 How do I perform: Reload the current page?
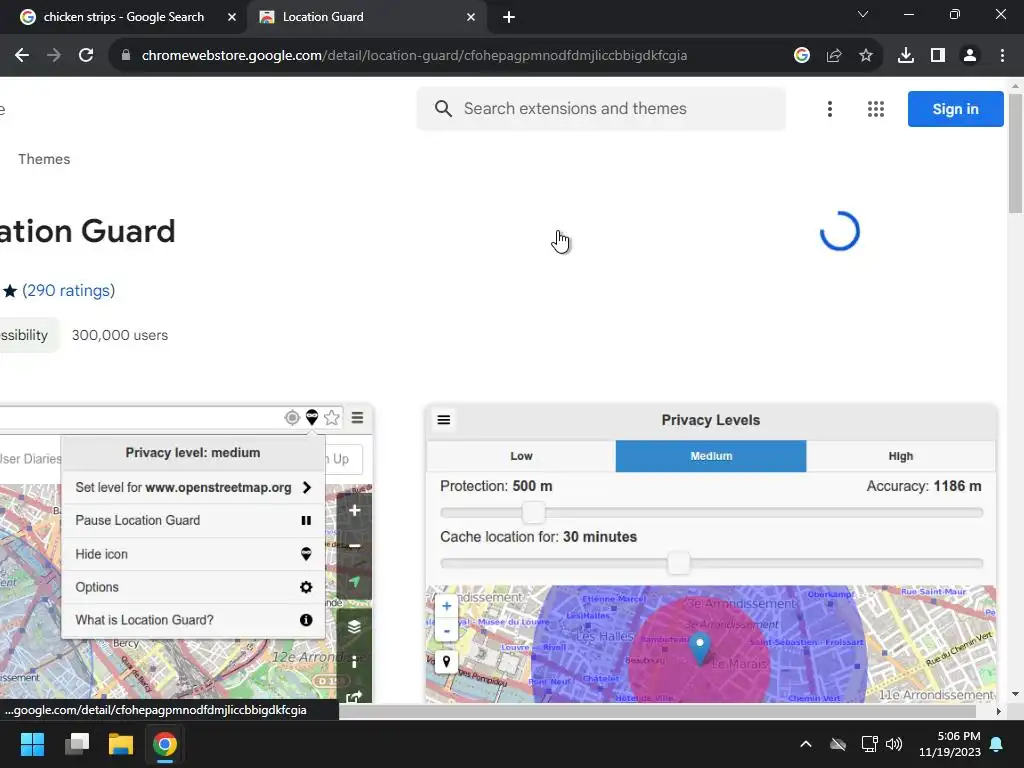click(x=86, y=56)
